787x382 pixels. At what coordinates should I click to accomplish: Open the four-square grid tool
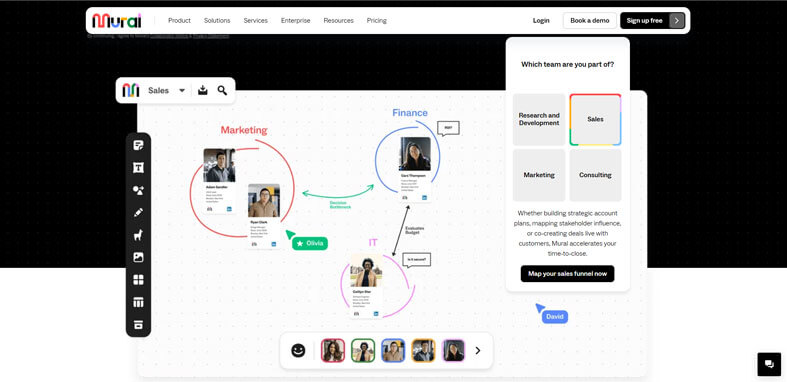138,280
